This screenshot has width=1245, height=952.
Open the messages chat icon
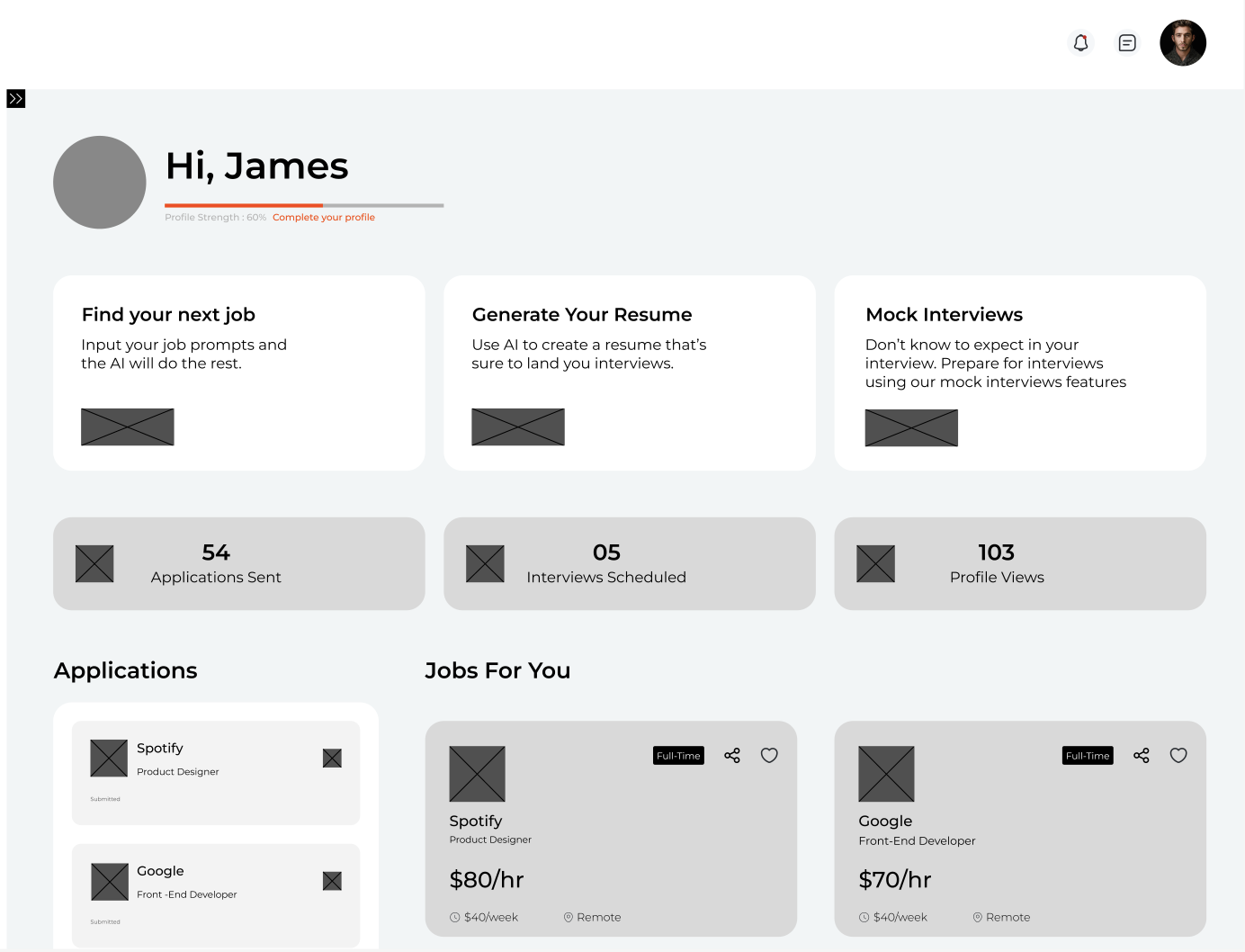[x=1127, y=42]
